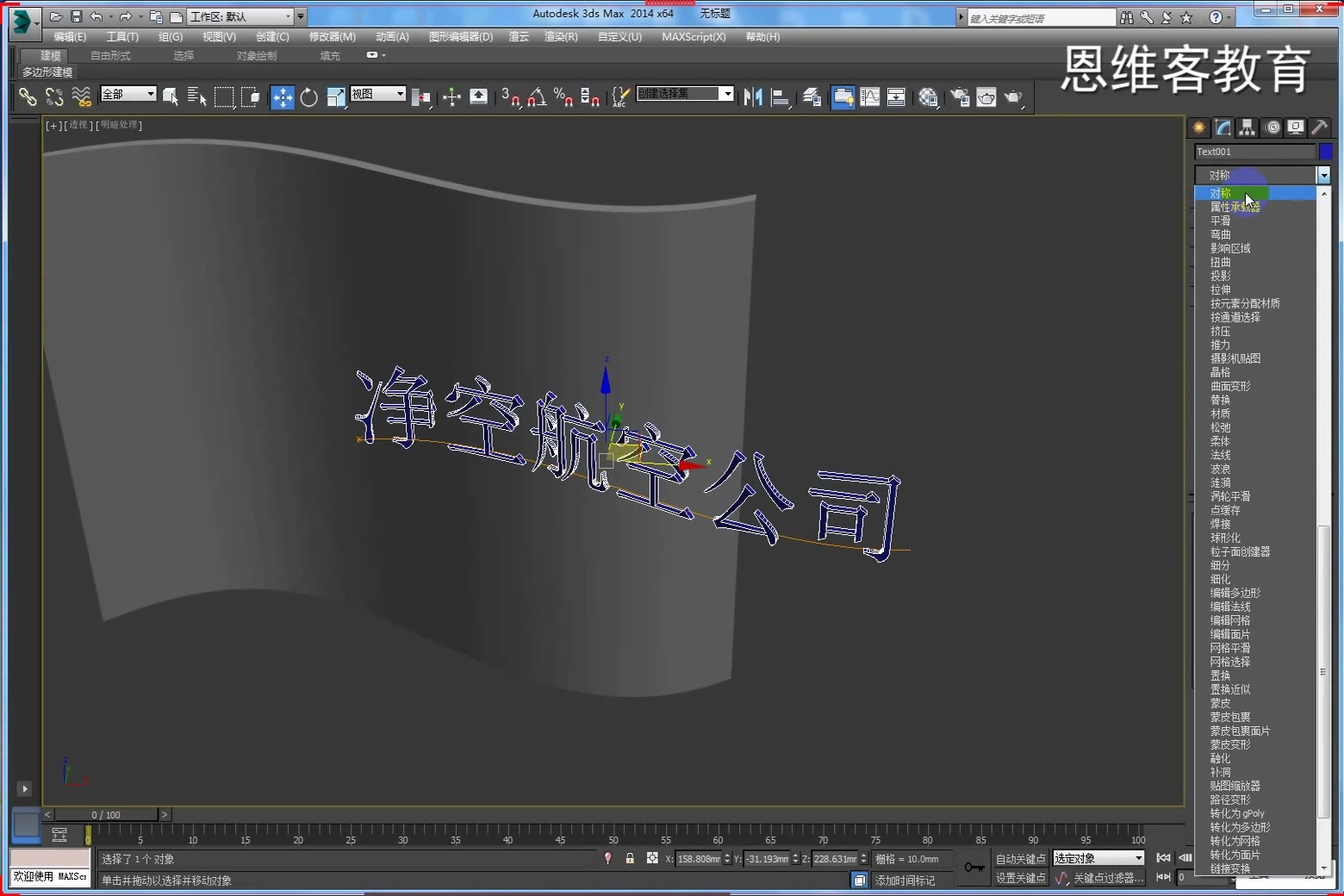Select the Select and Rotate tool
The height and width of the screenshot is (896, 1344).
click(x=308, y=96)
